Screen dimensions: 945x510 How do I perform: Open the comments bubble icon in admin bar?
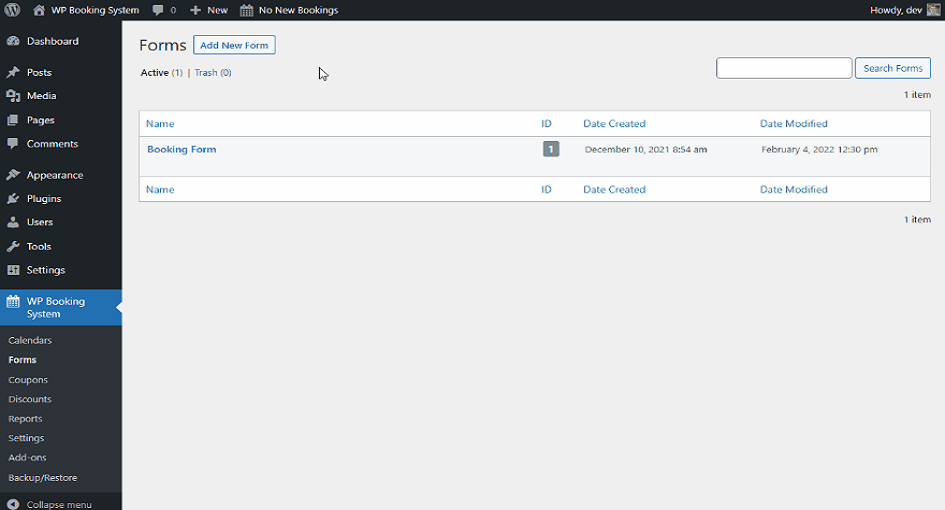click(x=158, y=10)
